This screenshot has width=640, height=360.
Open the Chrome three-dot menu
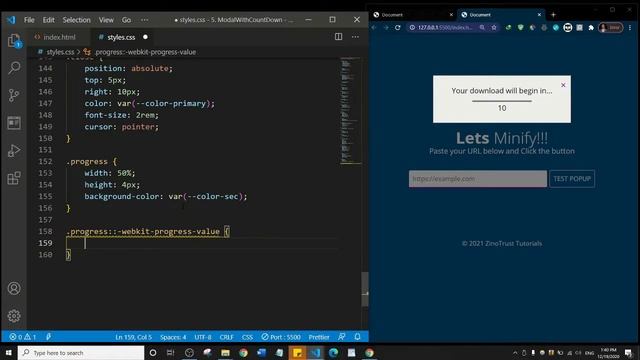tap(630, 27)
